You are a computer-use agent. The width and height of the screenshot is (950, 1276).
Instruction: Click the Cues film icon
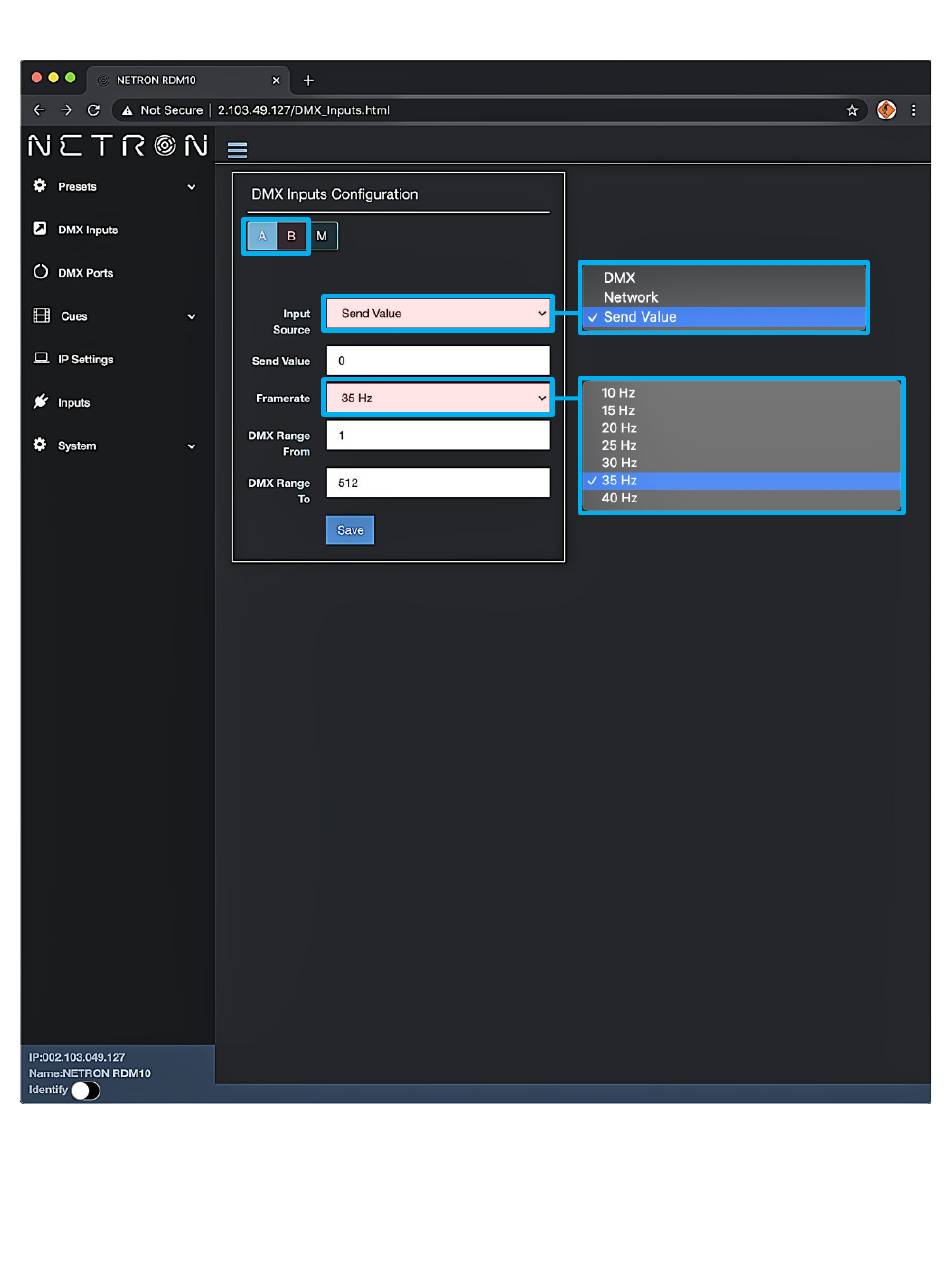tap(41, 316)
